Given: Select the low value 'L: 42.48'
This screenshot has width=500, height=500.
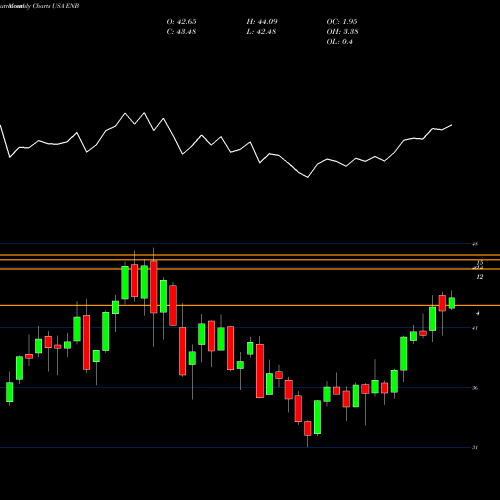Looking at the screenshot, I should (262, 32).
